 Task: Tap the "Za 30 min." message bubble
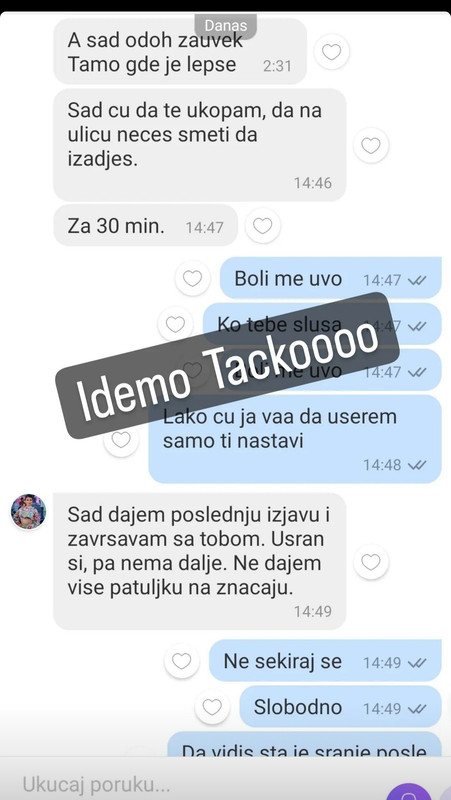(145, 226)
